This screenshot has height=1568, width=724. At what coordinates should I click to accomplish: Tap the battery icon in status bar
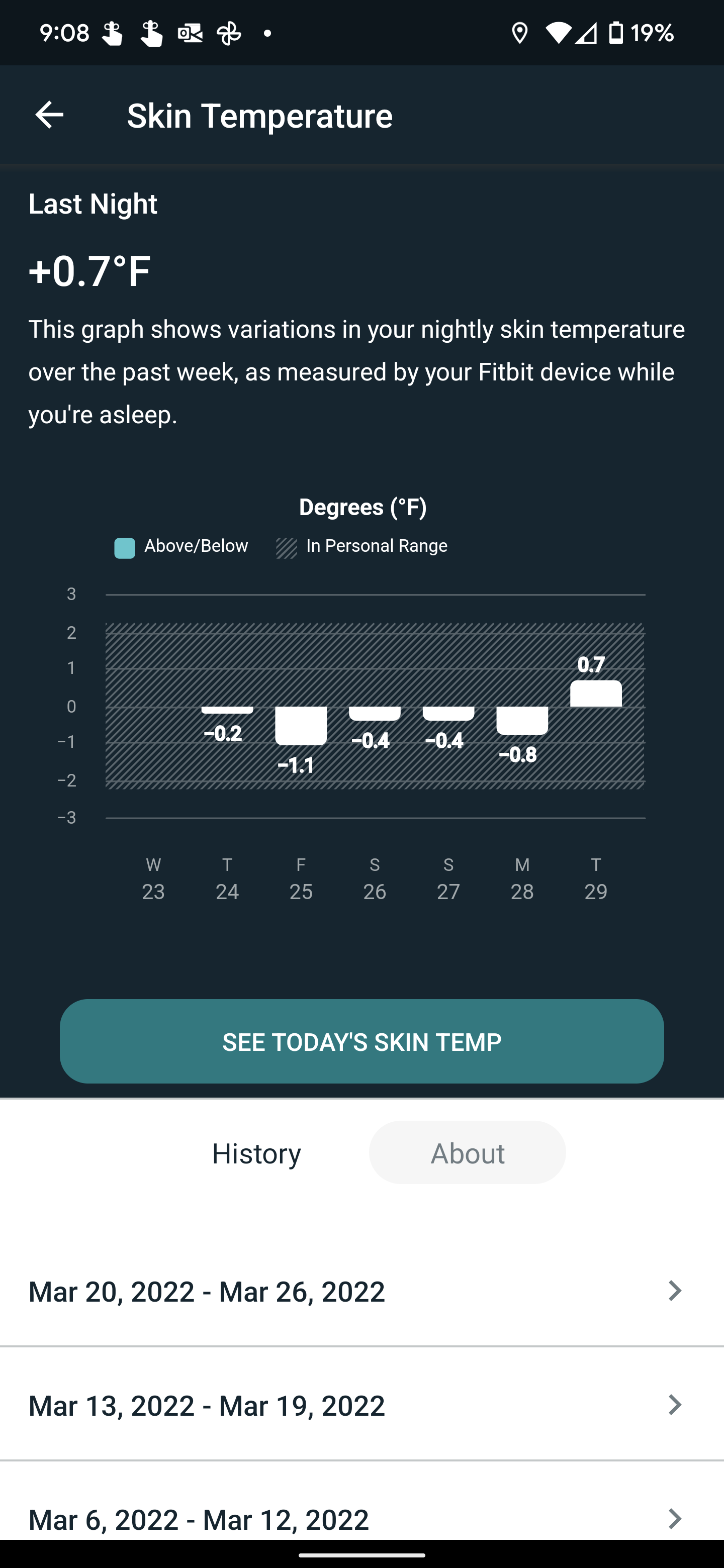(x=616, y=33)
